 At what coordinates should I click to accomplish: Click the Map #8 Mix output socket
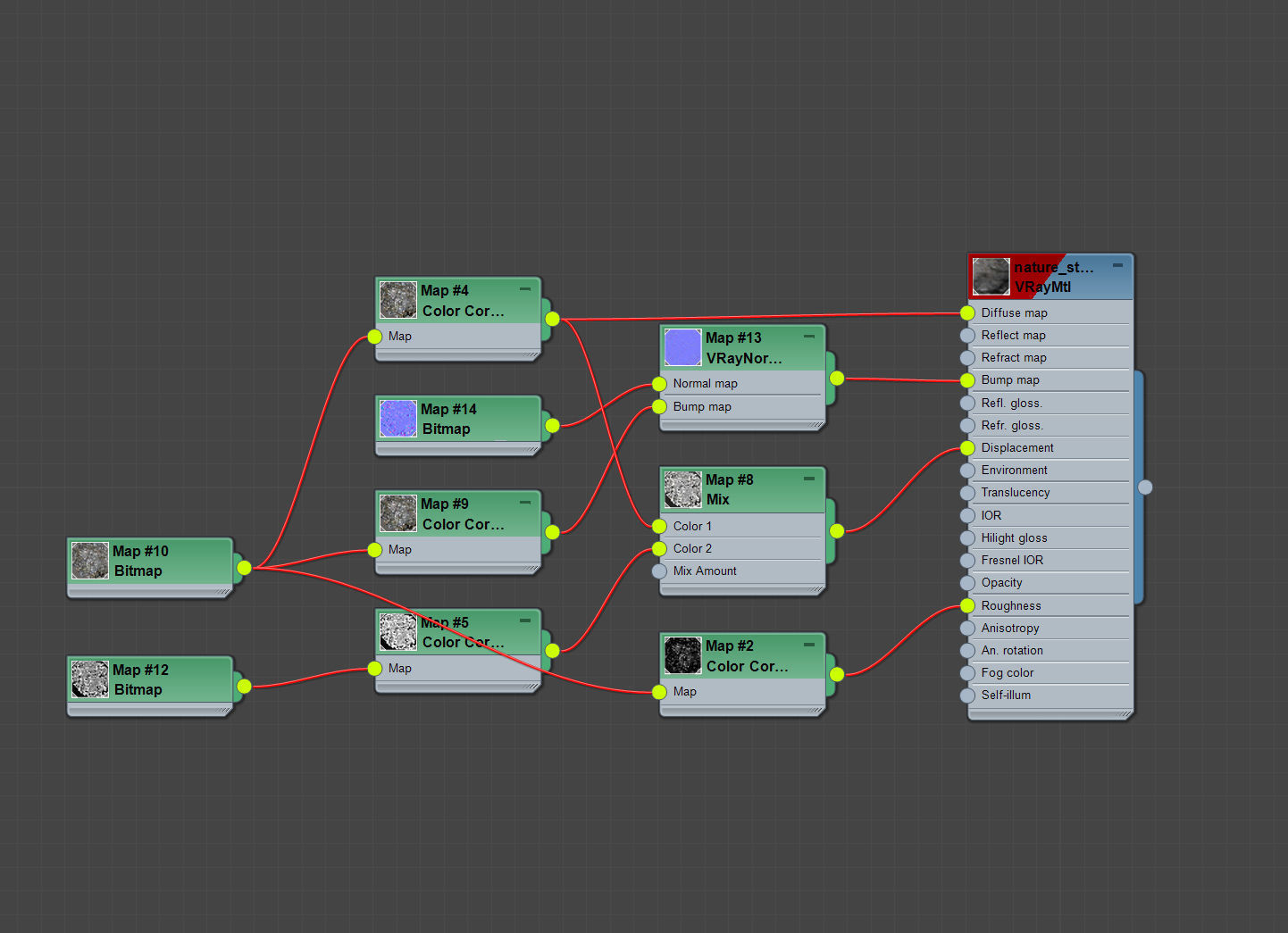tap(836, 531)
